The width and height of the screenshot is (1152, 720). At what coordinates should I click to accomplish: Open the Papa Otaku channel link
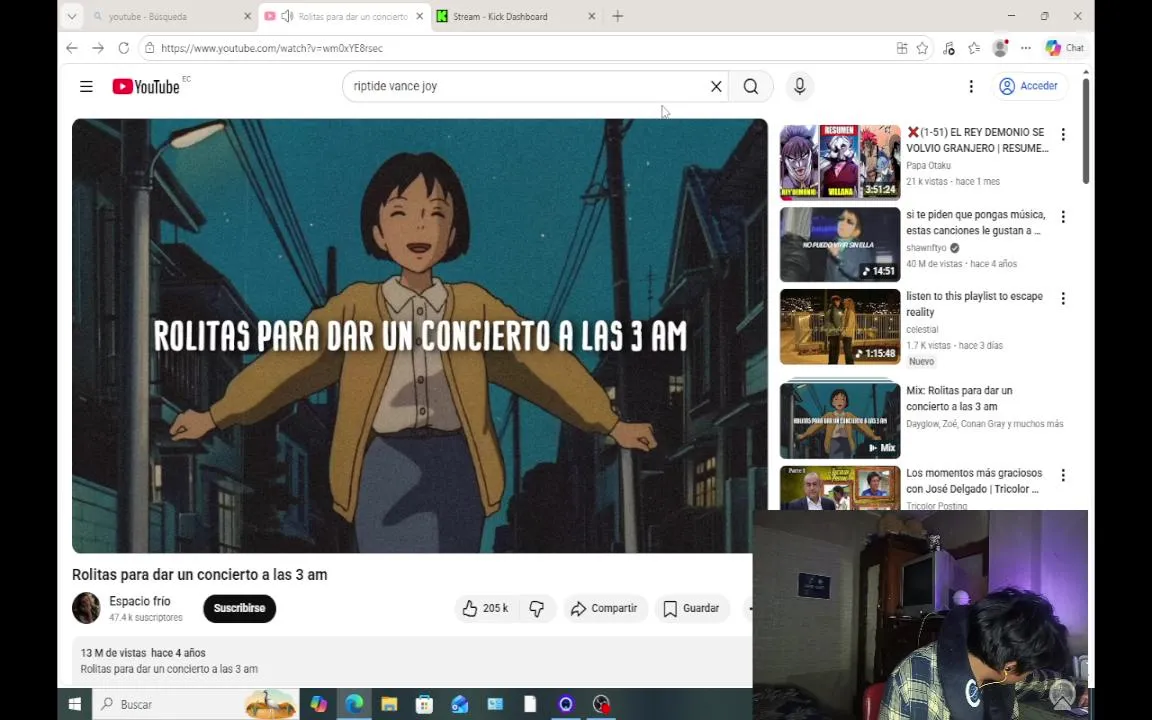(x=928, y=166)
